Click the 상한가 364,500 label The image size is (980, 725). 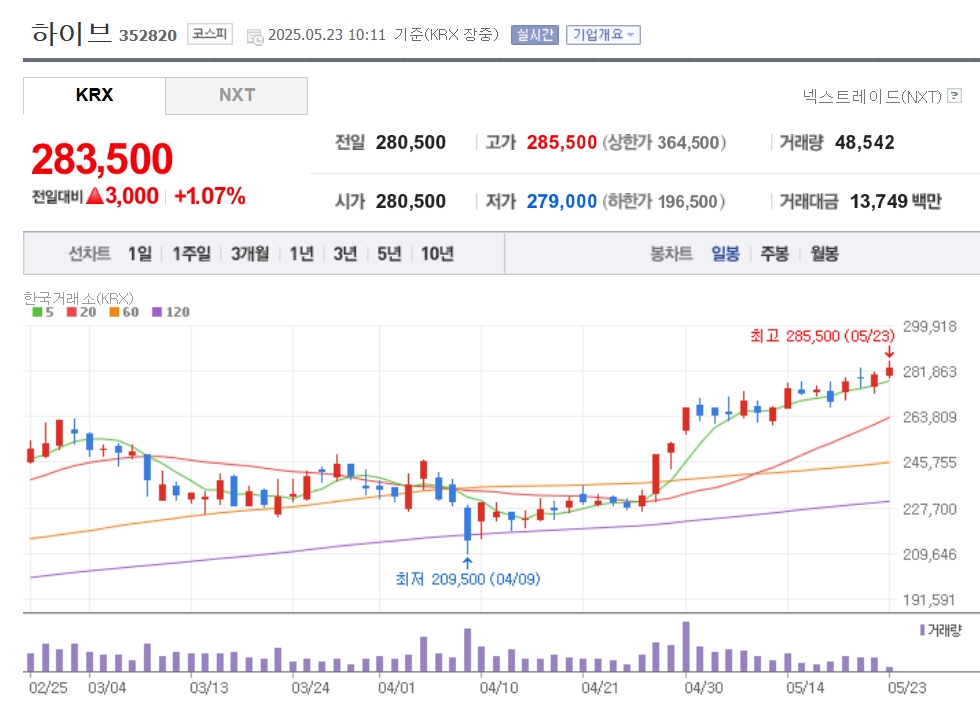click(664, 142)
